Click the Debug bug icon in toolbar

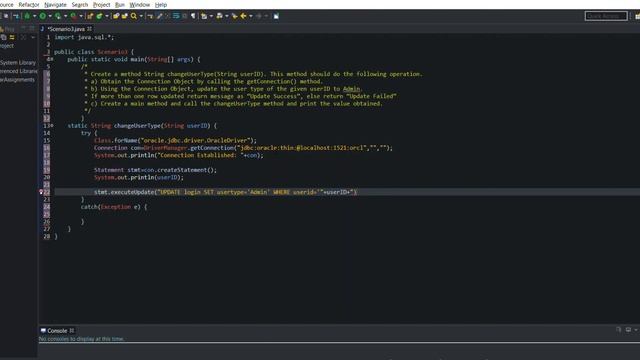(x=27, y=16)
